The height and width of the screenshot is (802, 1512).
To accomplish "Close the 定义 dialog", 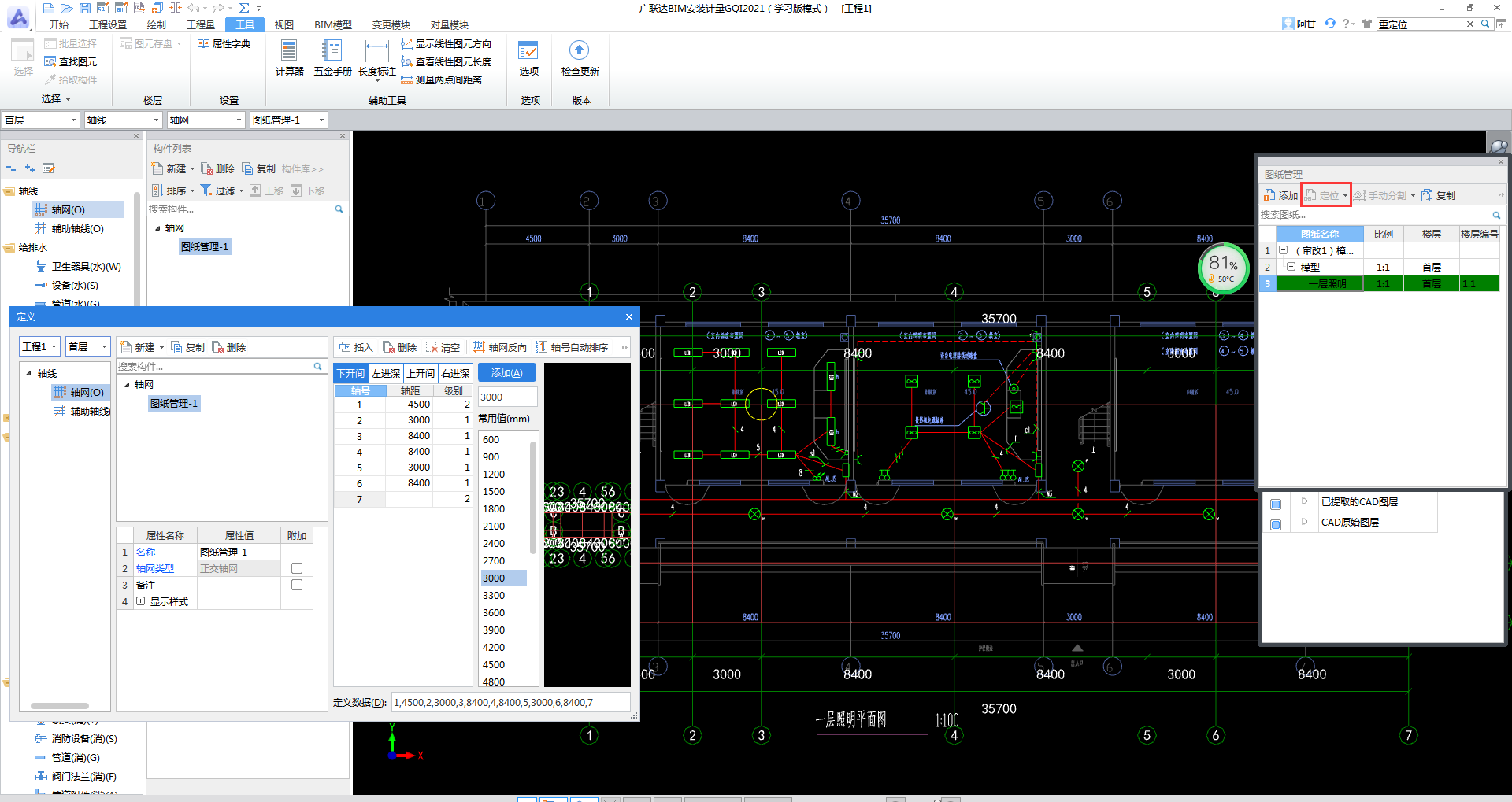I will (629, 316).
